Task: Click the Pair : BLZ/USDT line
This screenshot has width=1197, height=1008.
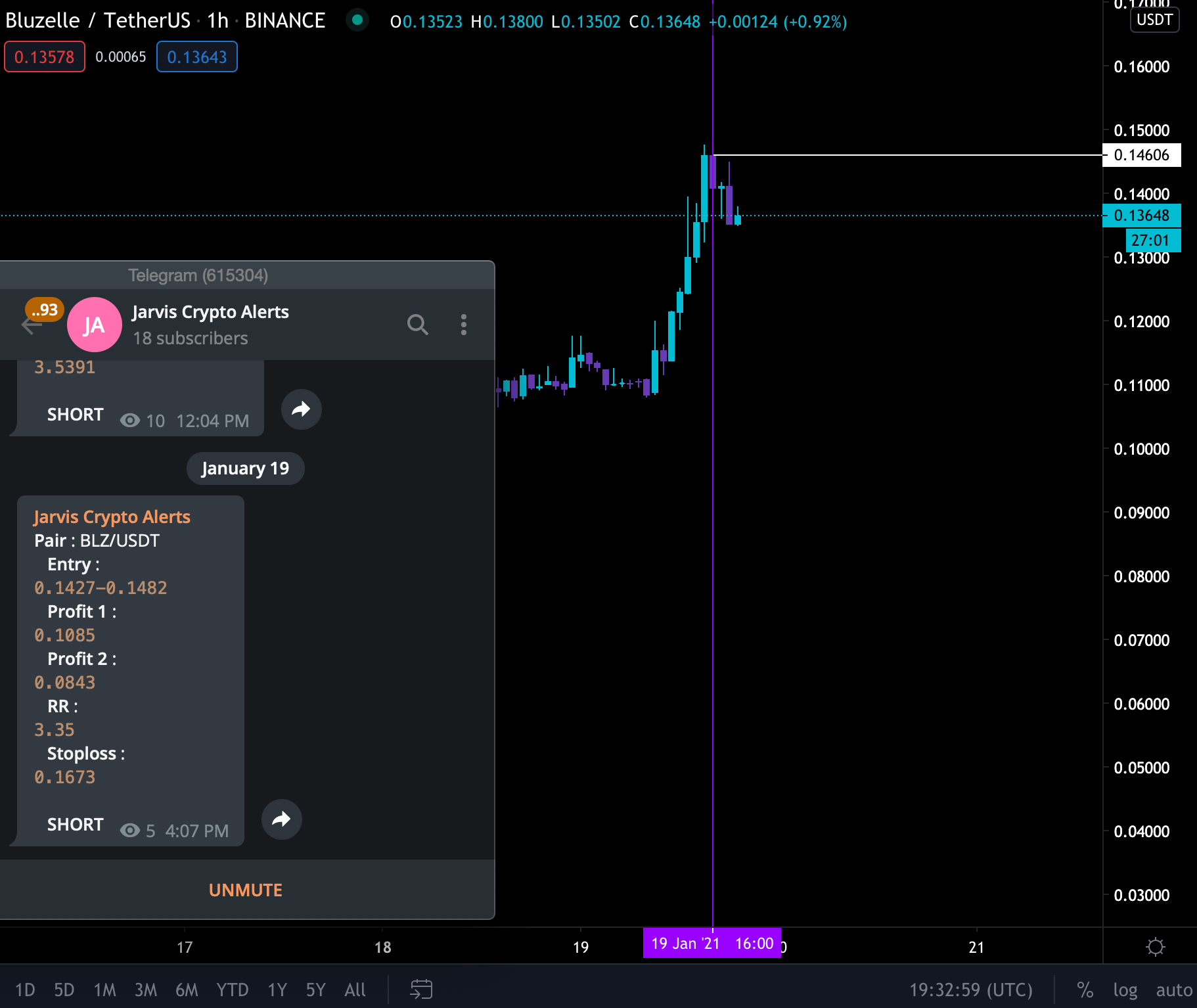Action: [x=97, y=540]
